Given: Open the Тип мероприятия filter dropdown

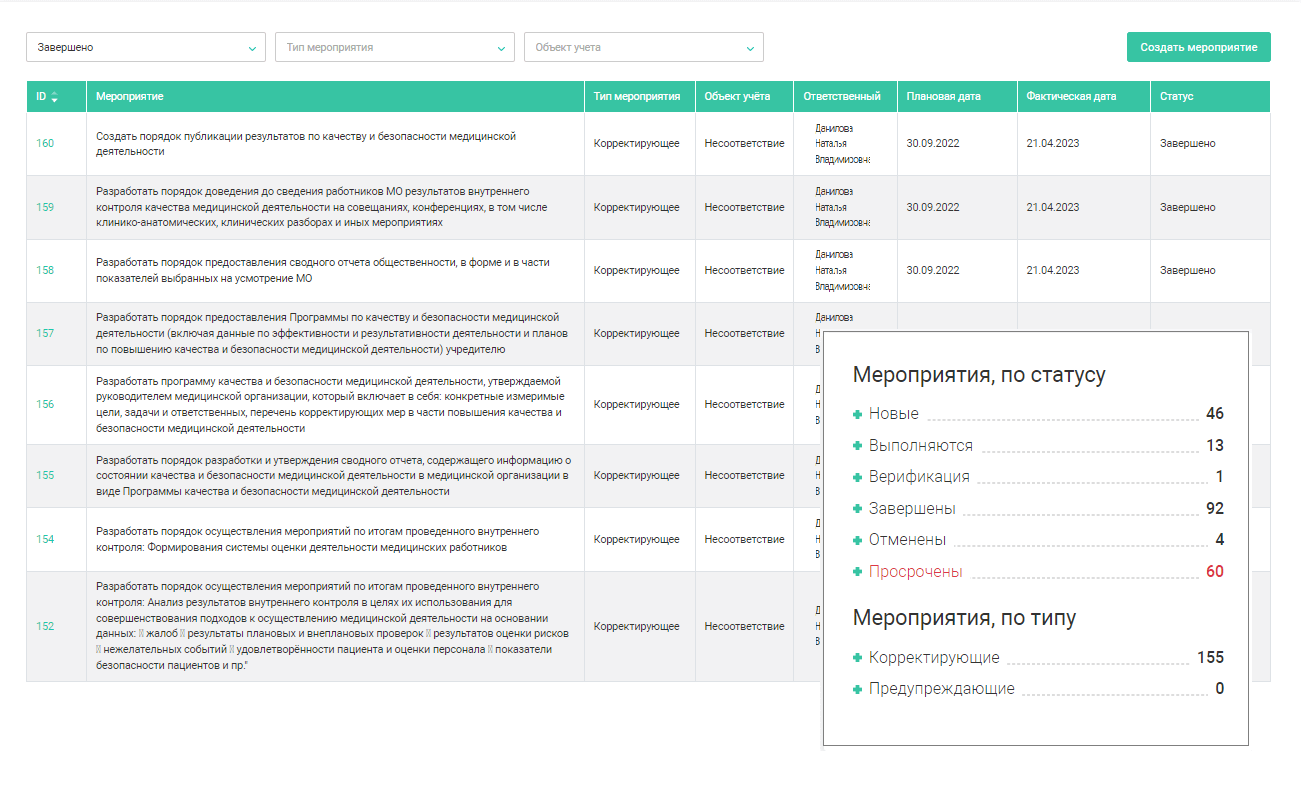Looking at the screenshot, I should (x=395, y=47).
